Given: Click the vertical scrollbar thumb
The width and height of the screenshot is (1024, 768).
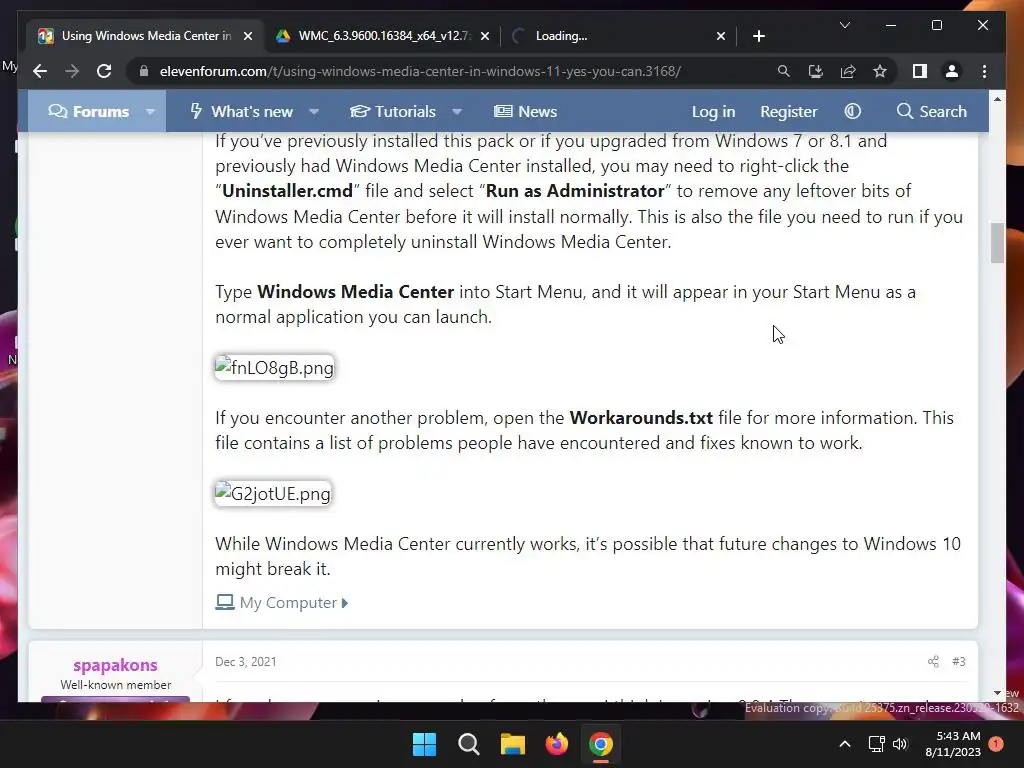Looking at the screenshot, I should coord(997,243).
